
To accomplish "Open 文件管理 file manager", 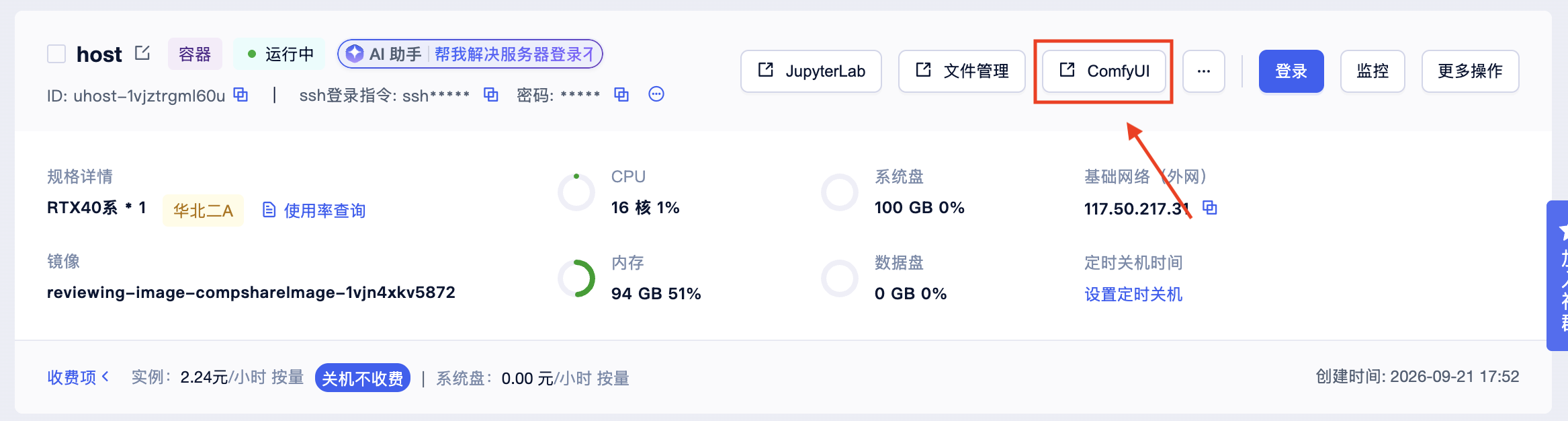I will click(962, 71).
